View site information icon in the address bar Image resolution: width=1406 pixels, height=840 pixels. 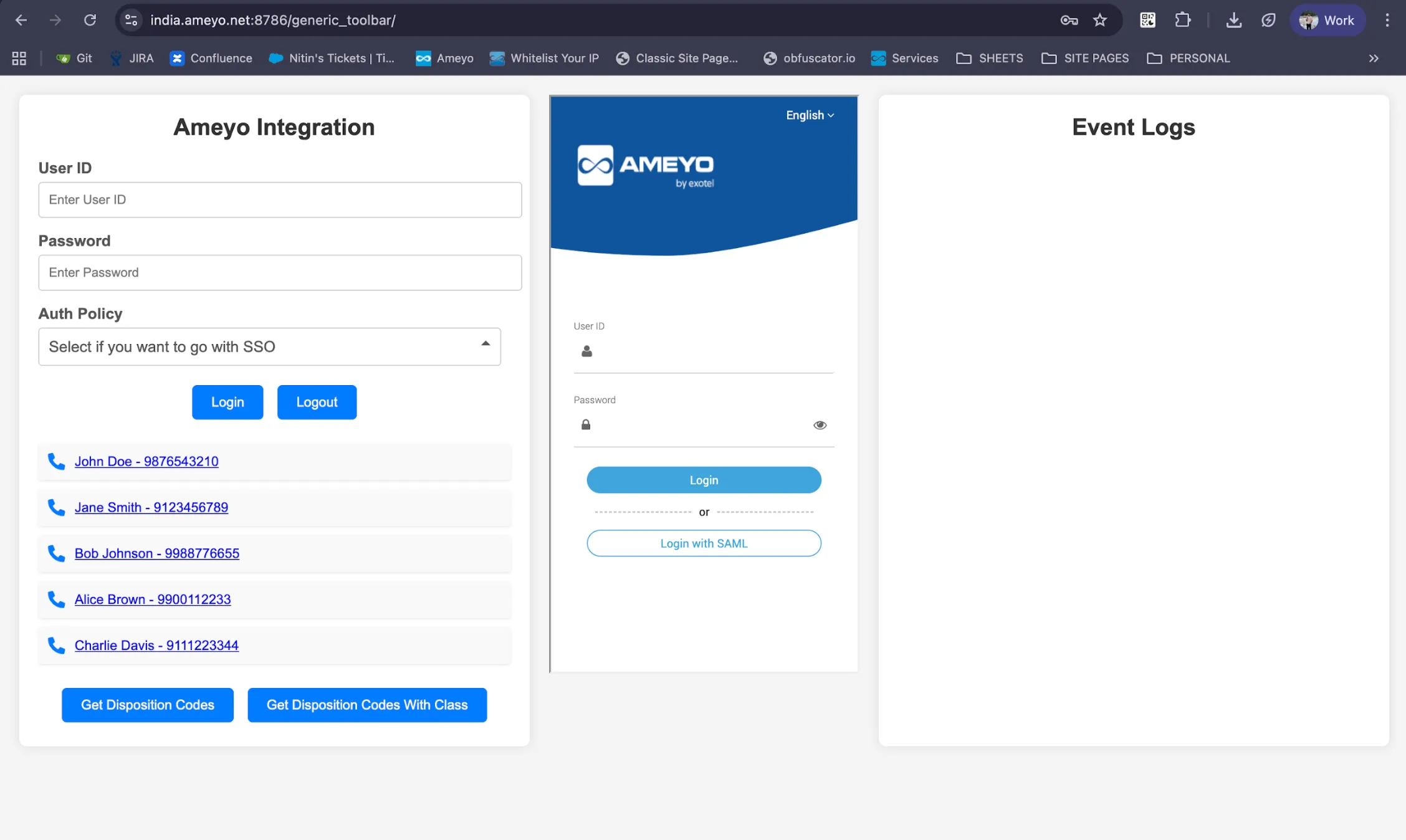point(131,20)
